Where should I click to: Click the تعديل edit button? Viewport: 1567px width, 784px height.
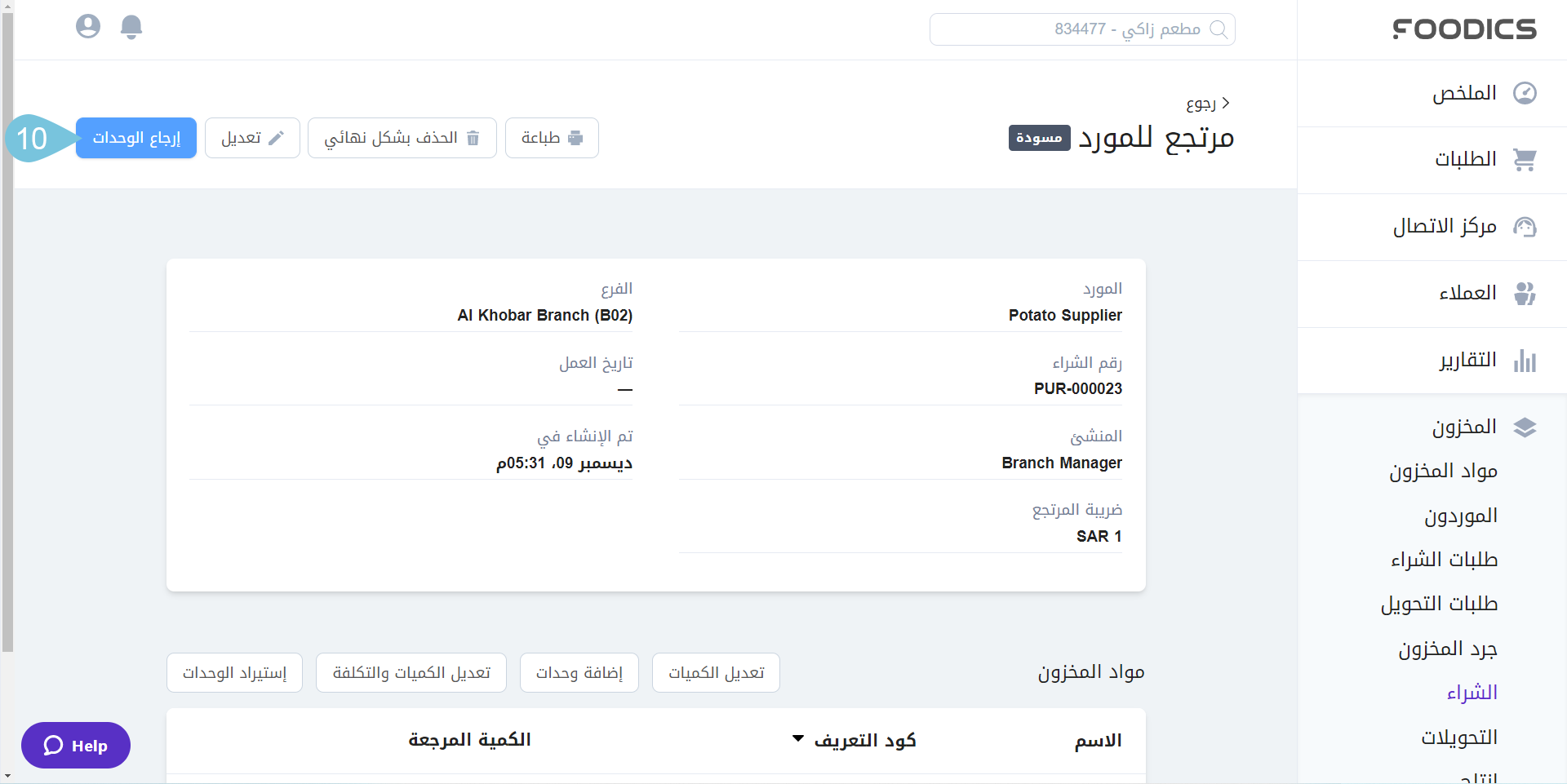(252, 138)
